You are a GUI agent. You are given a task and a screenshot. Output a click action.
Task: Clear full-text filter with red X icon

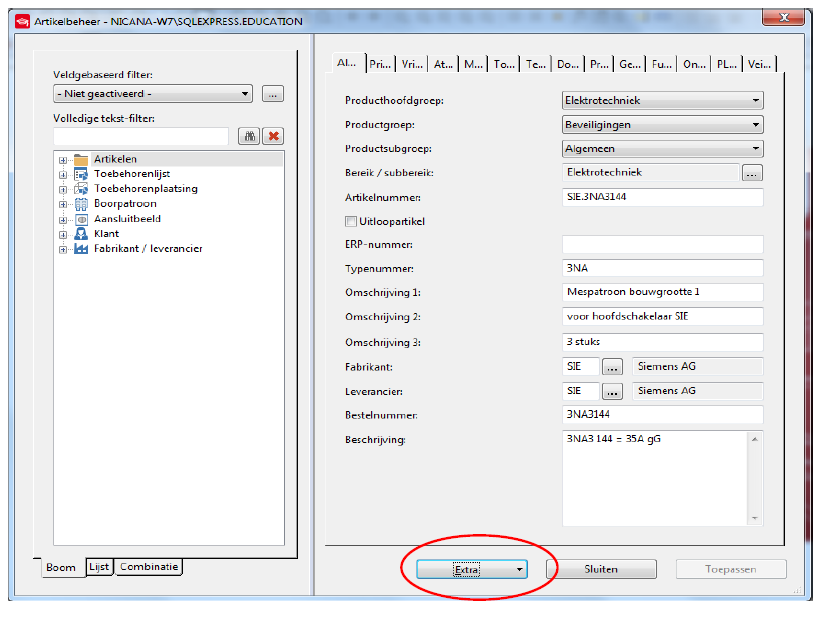pos(274,136)
